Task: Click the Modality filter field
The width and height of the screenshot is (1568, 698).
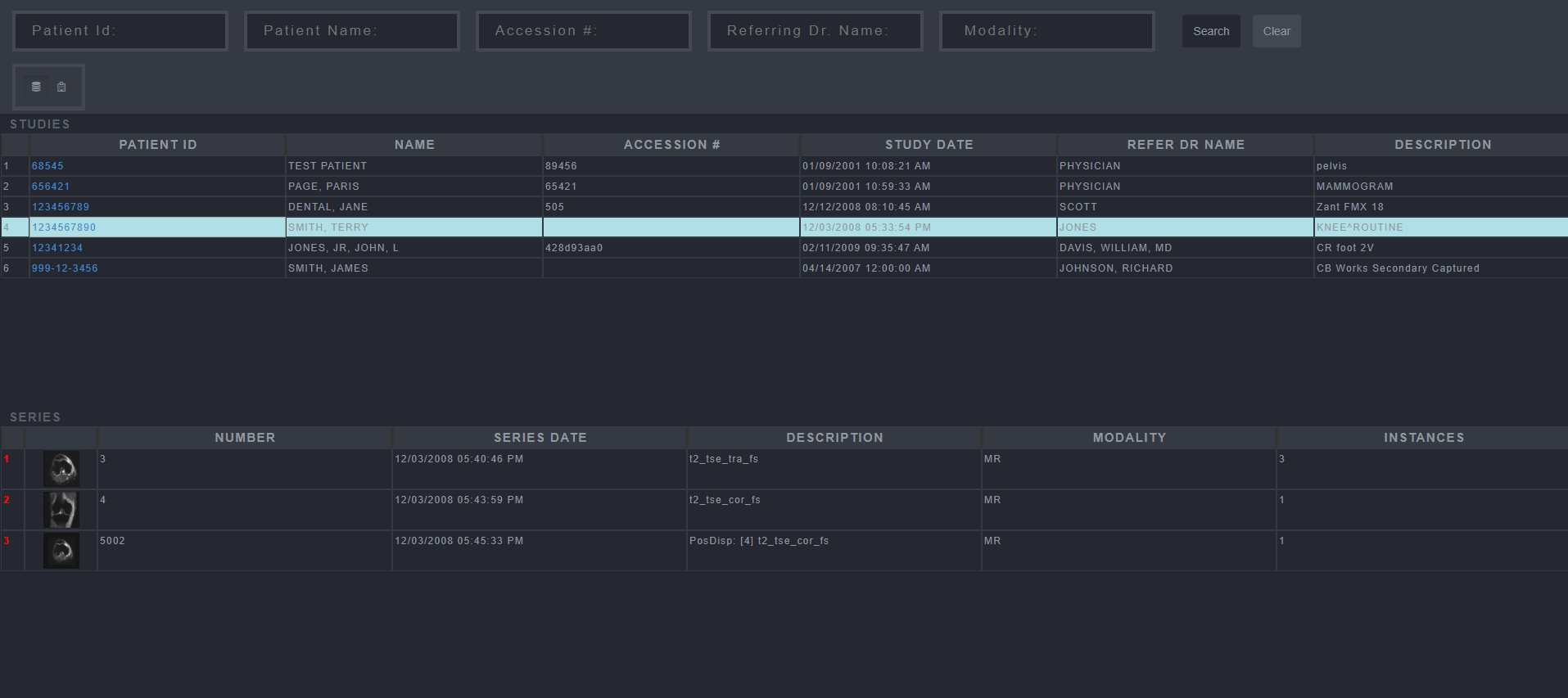Action: 1047,31
